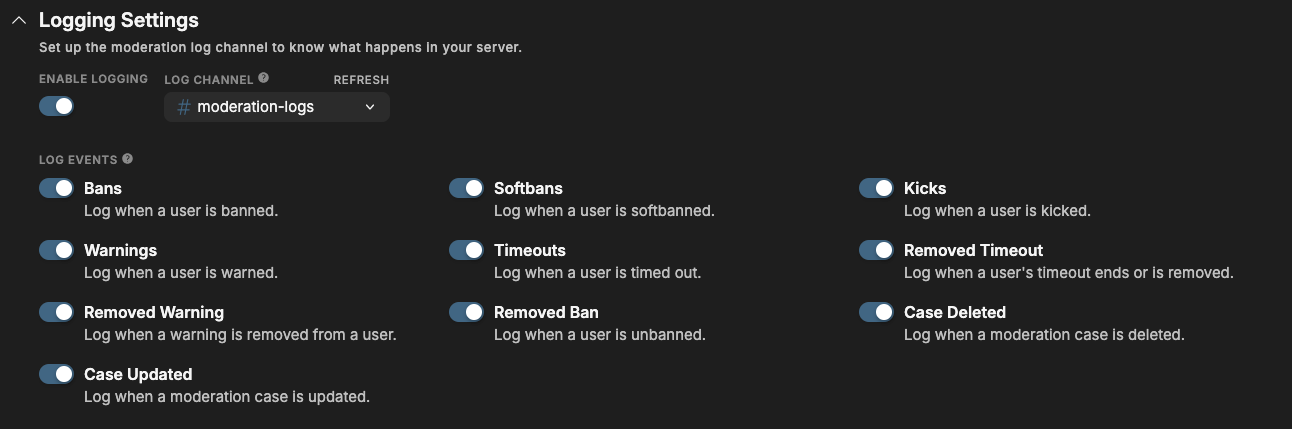The width and height of the screenshot is (1292, 429).
Task: Turn off the Removed Ban toggle
Action: [467, 312]
